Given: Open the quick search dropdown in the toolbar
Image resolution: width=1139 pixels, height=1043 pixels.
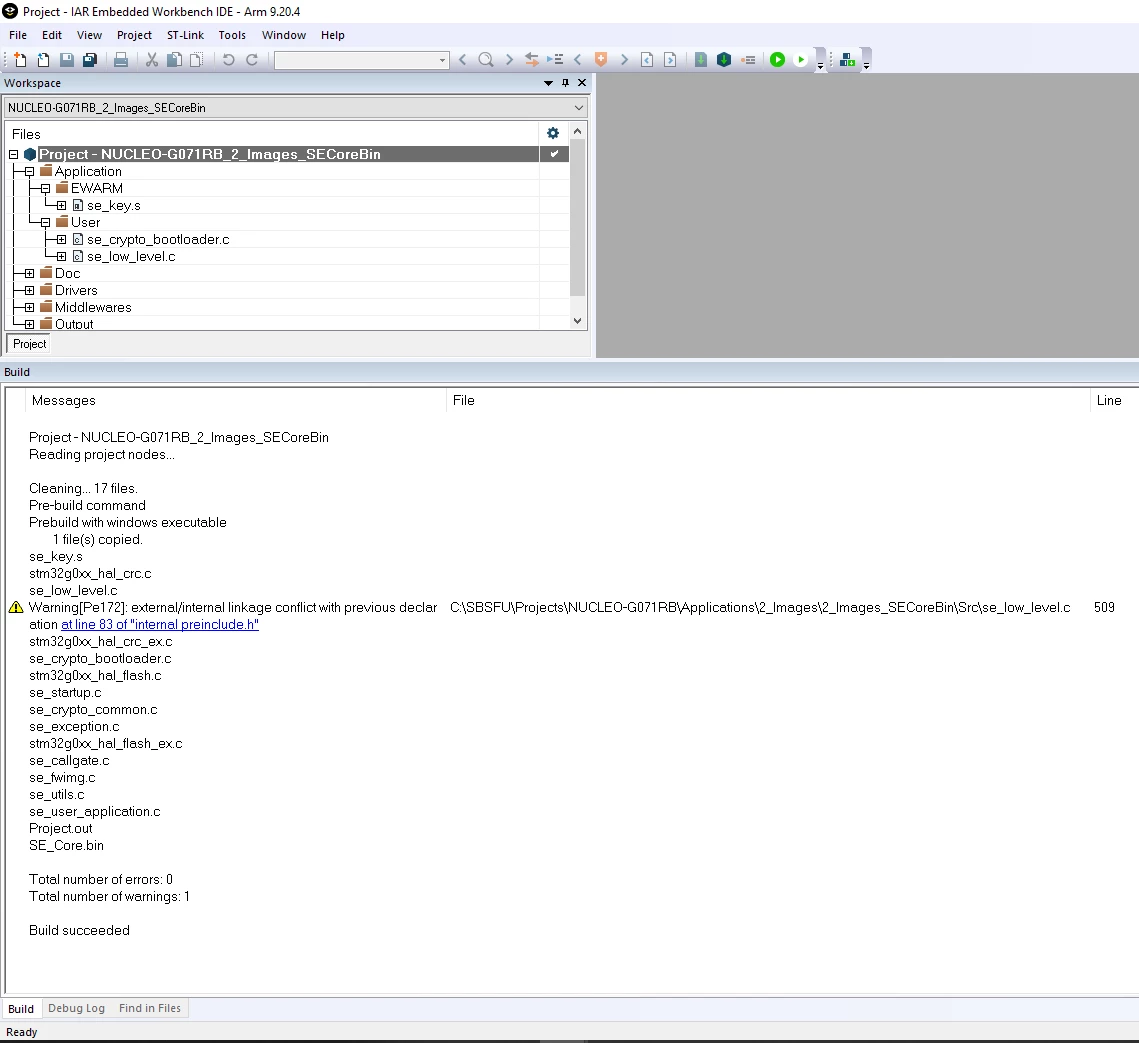Looking at the screenshot, I should coord(442,60).
